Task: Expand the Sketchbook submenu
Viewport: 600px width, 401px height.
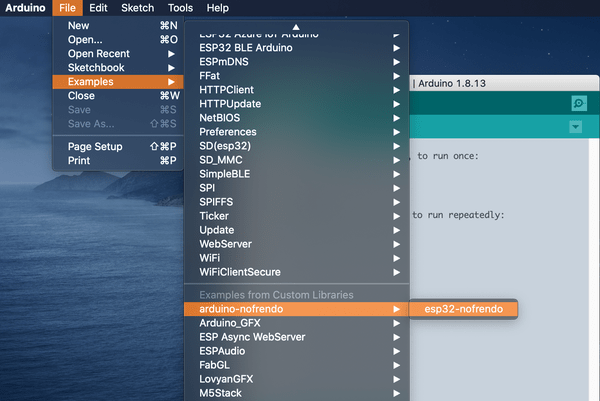Action: click(118, 68)
